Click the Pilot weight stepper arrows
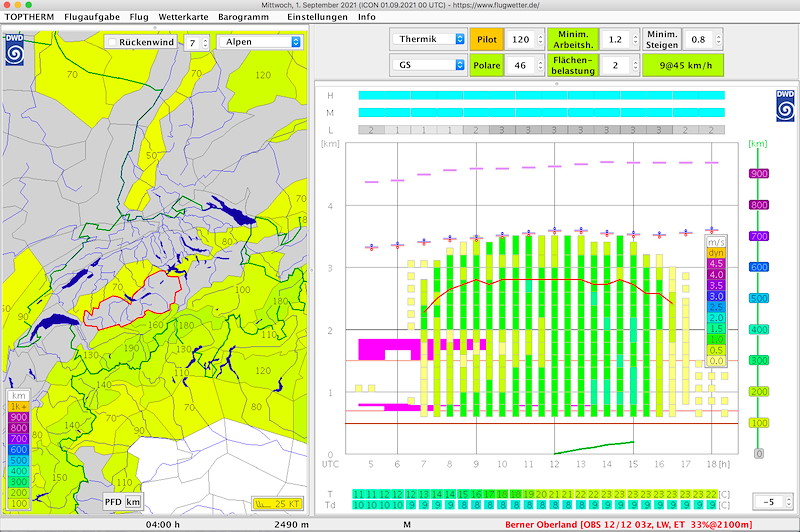 point(540,39)
